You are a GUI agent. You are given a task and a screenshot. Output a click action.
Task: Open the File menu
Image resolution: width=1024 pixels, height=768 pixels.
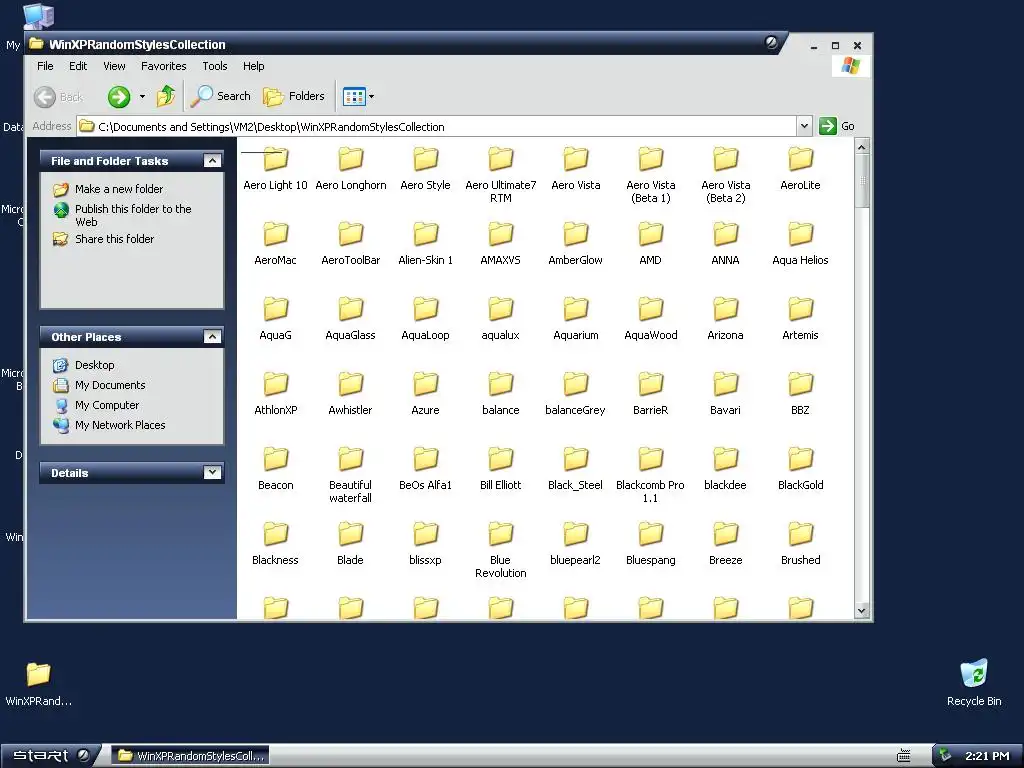[x=45, y=66]
